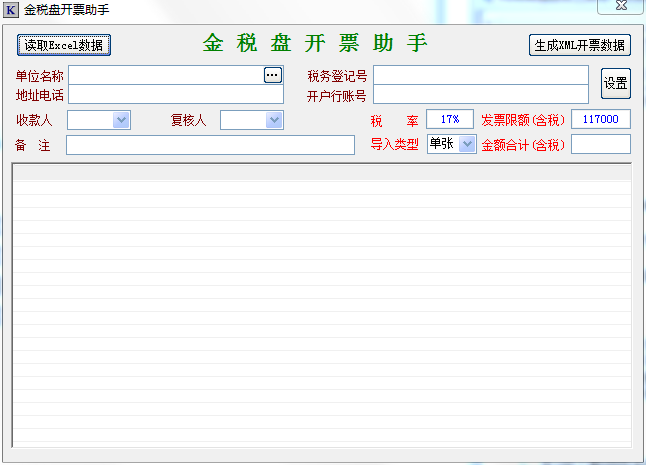Select the 税务登记号 input box
The width and height of the screenshot is (646, 465).
coord(480,75)
